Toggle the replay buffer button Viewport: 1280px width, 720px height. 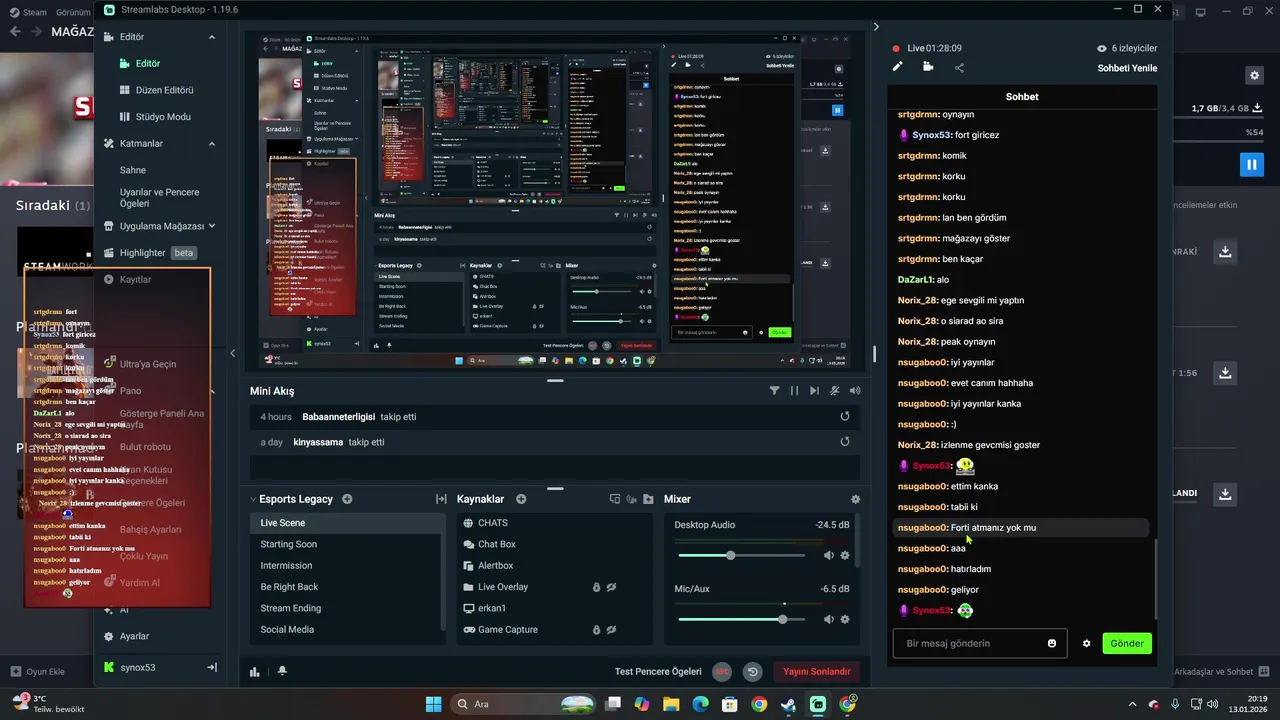753,672
